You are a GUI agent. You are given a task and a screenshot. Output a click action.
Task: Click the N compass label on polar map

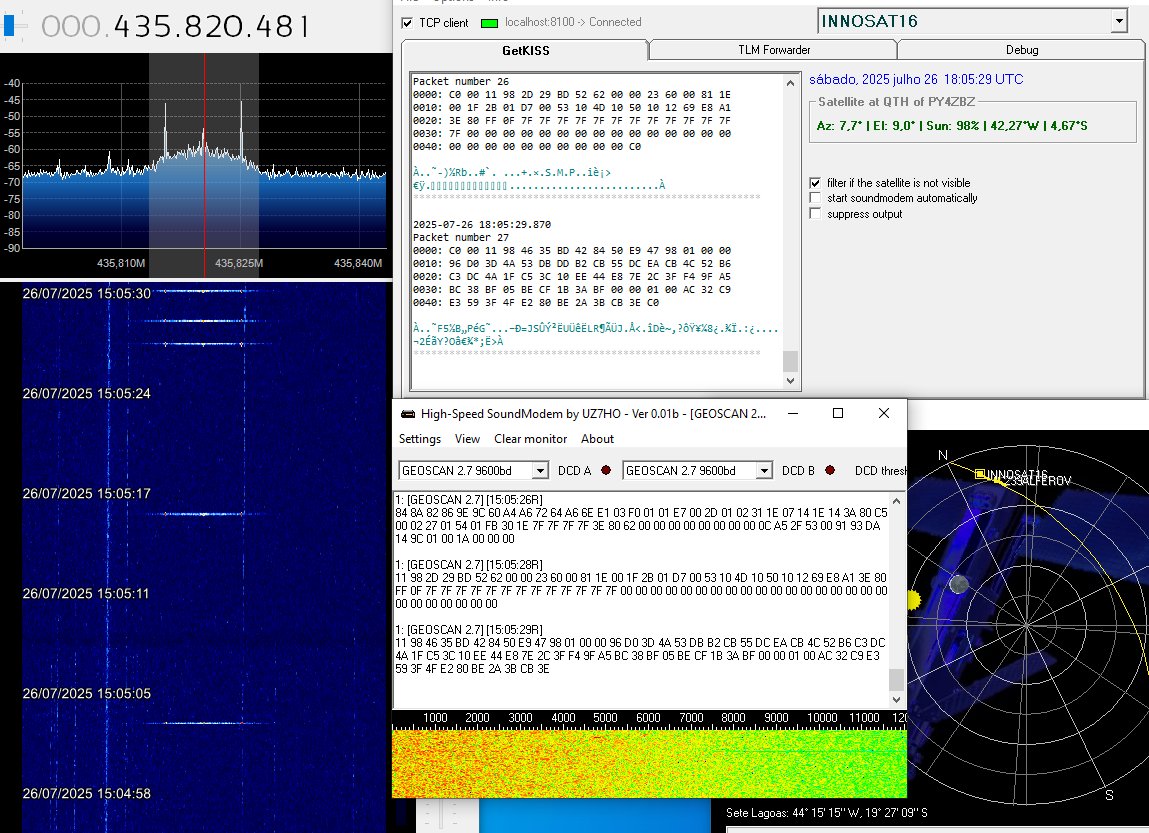pyautogui.click(x=942, y=456)
